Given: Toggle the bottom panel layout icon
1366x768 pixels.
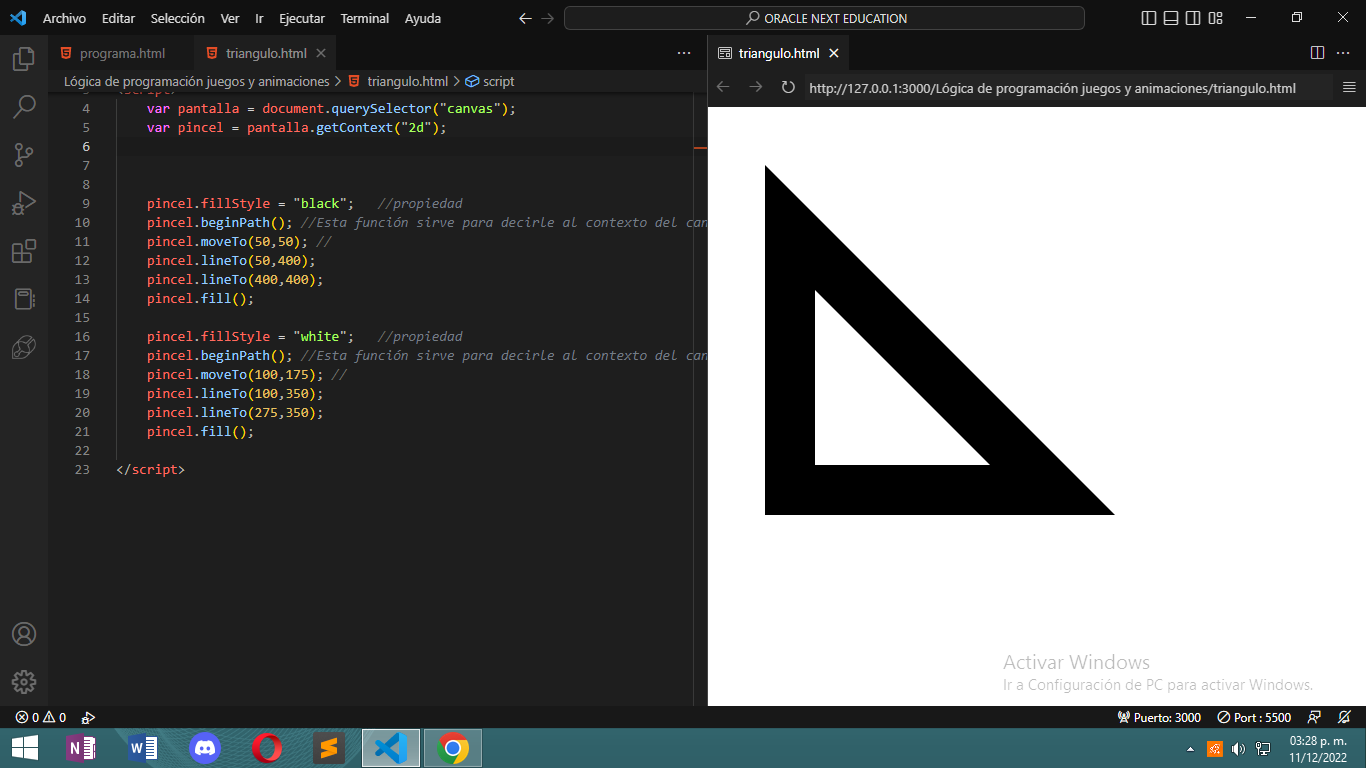Looking at the screenshot, I should (1171, 18).
